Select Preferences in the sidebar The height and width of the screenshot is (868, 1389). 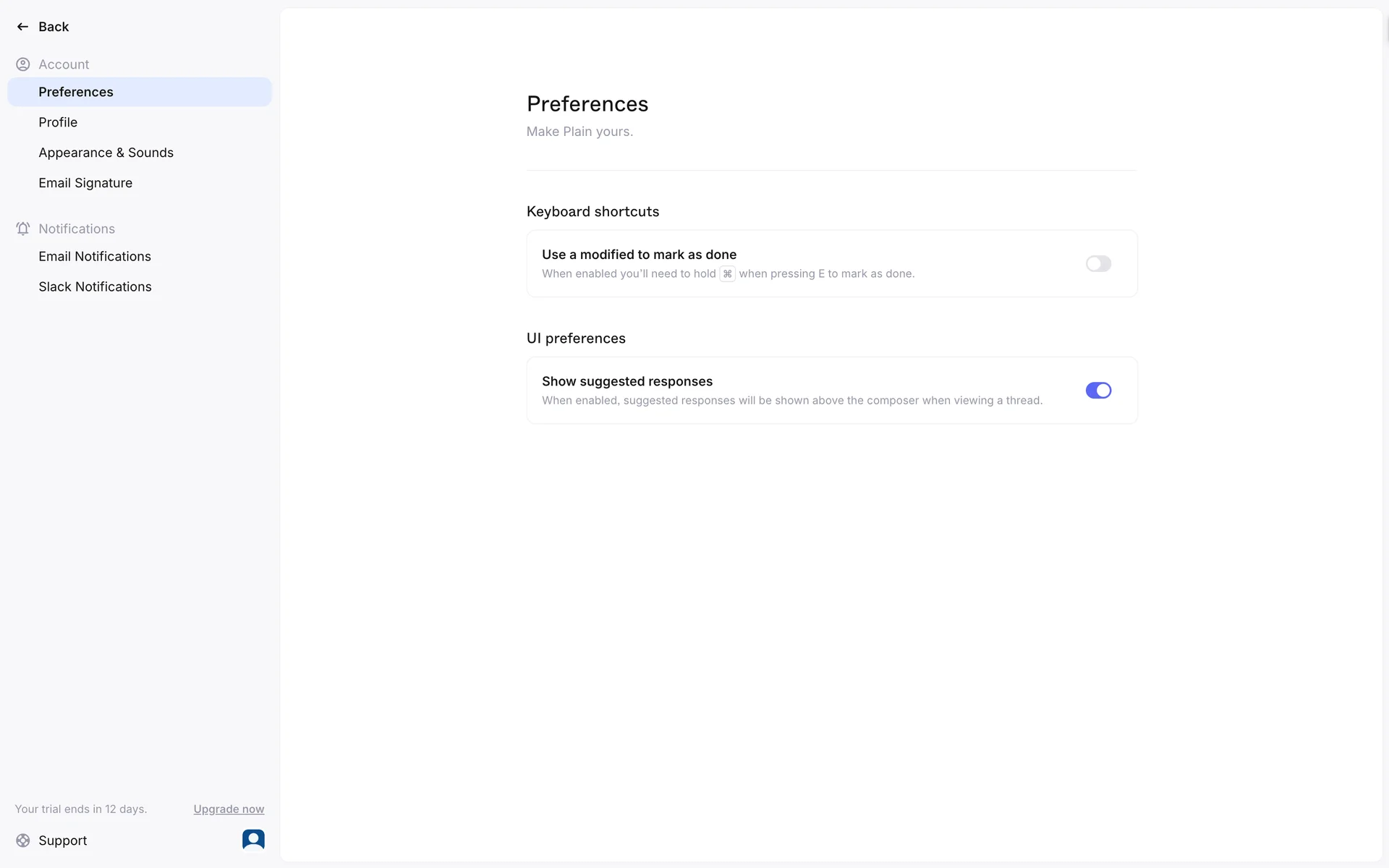click(76, 92)
